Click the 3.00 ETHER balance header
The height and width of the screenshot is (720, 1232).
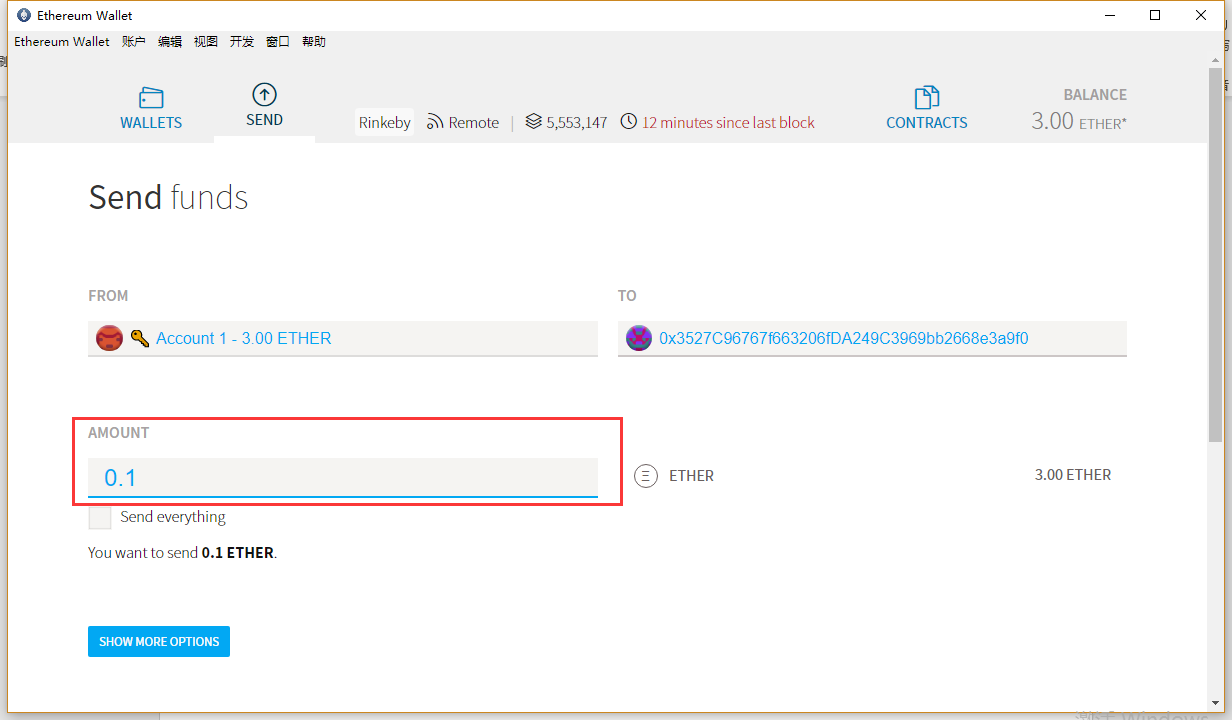[1079, 121]
